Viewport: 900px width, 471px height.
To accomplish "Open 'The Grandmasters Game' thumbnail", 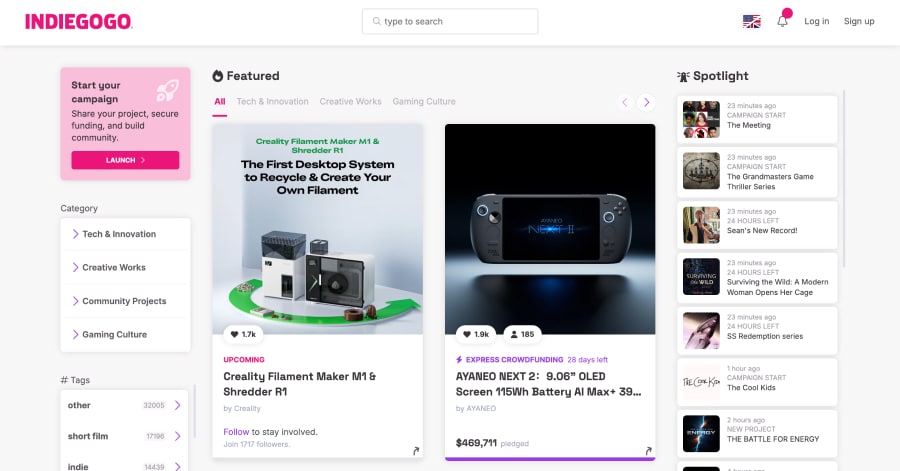I will [x=701, y=171].
